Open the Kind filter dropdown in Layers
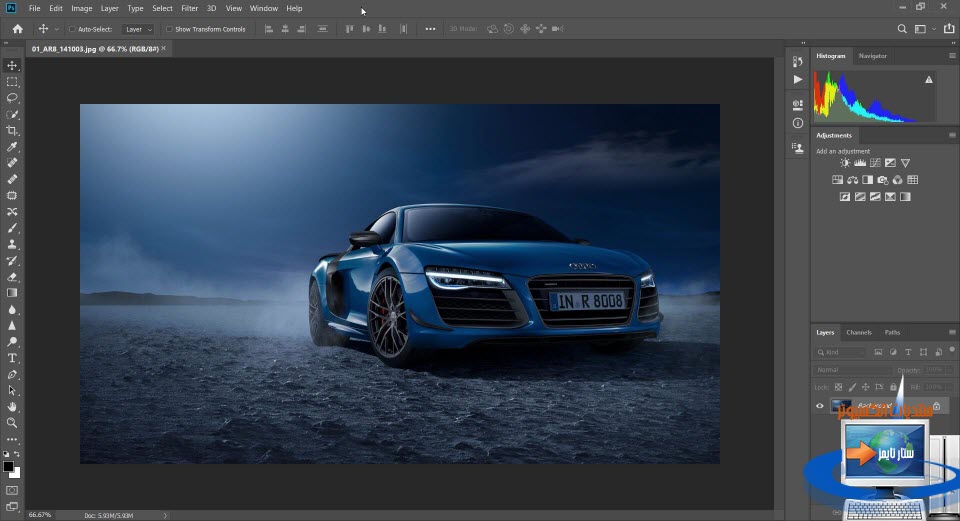 coord(841,352)
